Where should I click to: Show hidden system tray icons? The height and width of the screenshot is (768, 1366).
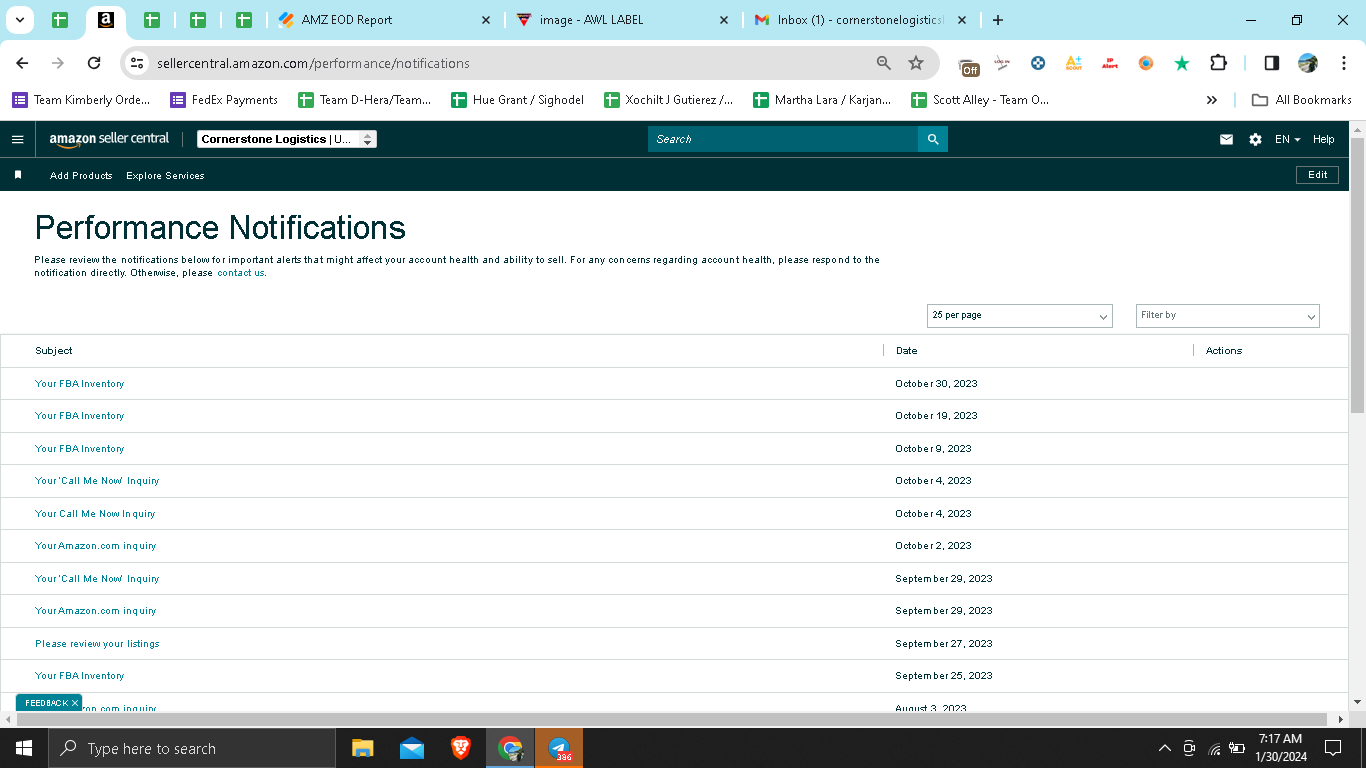1164,748
